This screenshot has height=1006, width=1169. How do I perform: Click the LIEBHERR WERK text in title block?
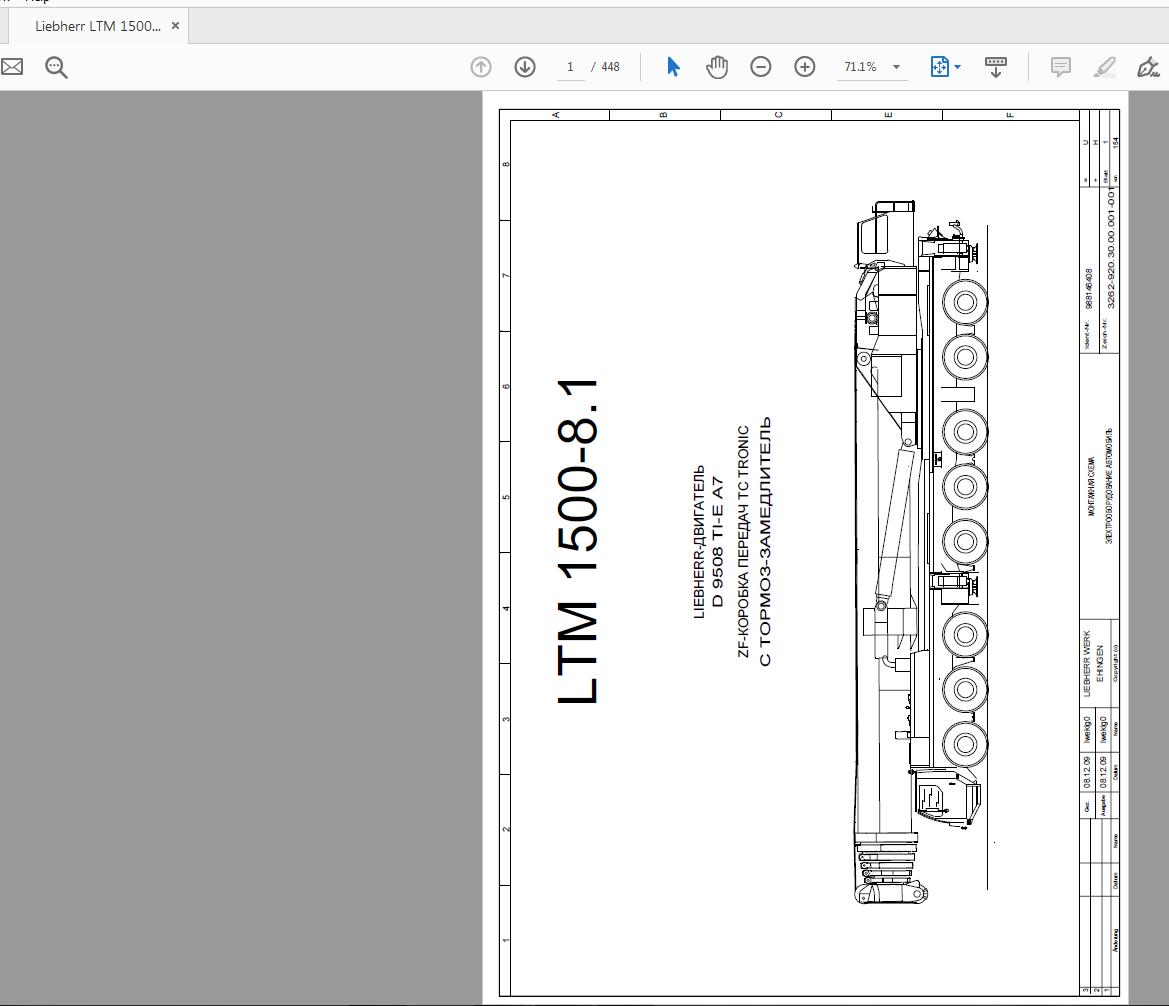point(1087,664)
